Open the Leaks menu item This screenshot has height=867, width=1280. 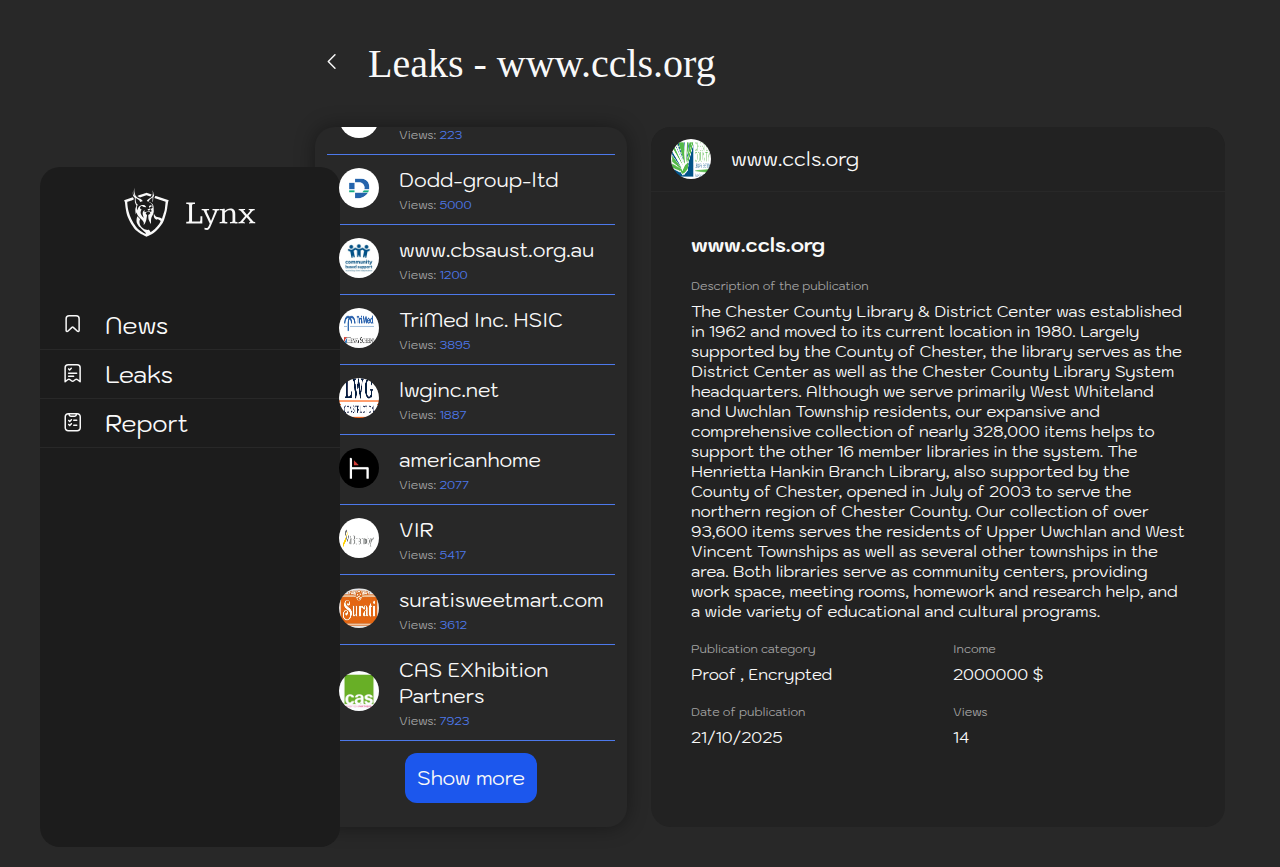click(139, 375)
